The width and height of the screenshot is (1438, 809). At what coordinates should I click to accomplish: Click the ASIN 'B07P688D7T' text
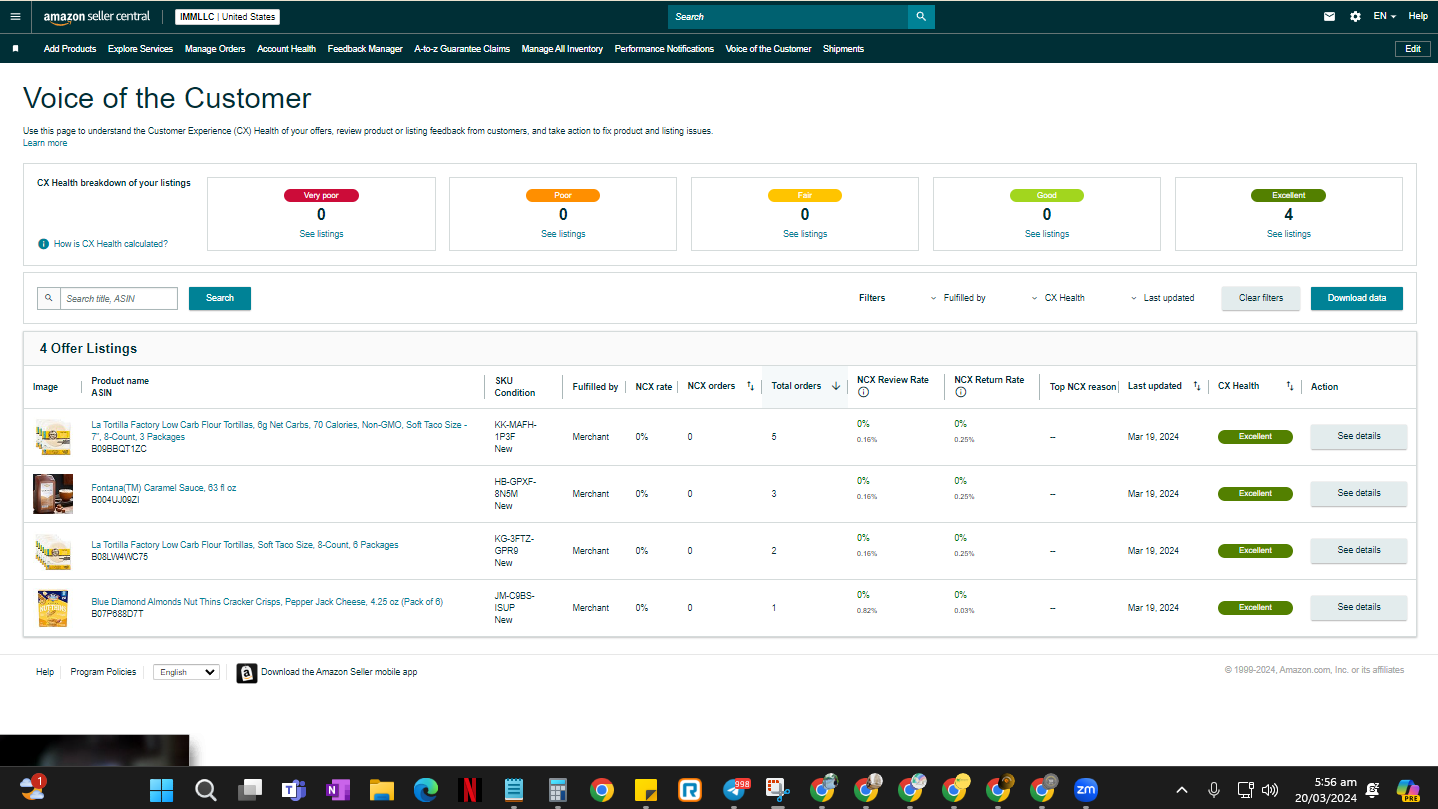click(117, 614)
